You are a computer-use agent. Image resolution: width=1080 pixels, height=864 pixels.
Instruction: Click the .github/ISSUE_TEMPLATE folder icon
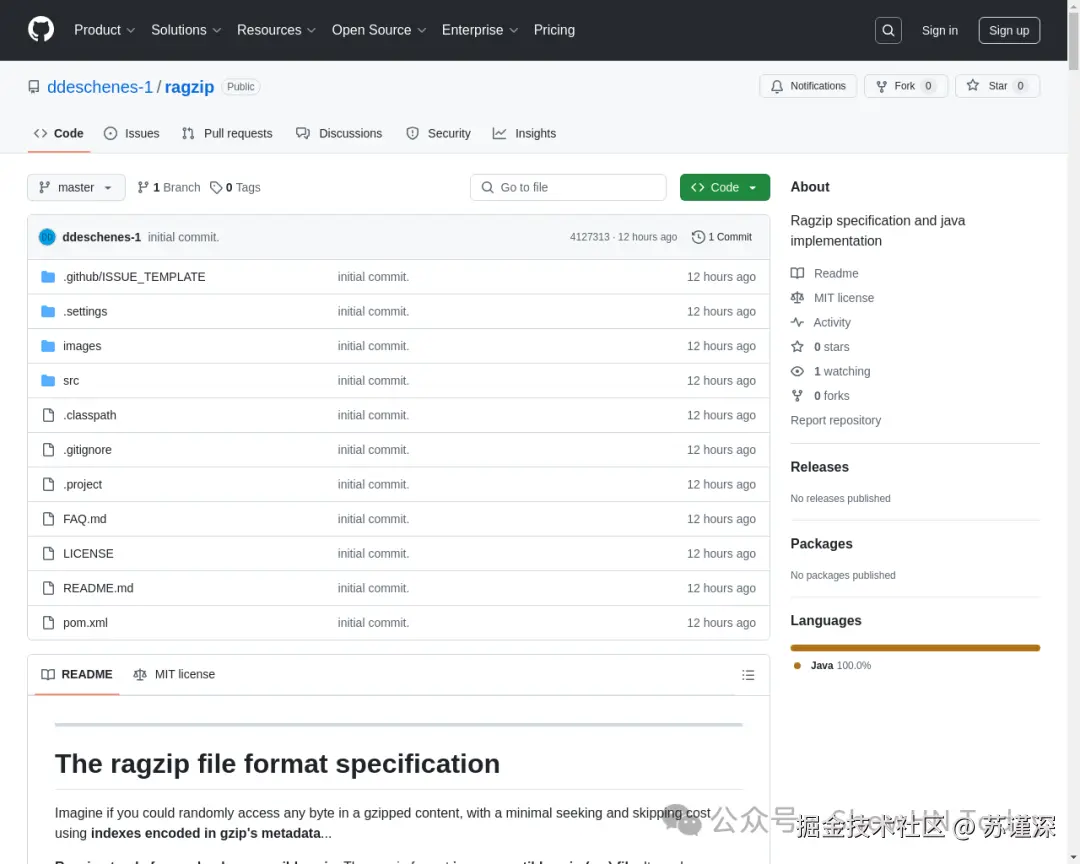48,277
